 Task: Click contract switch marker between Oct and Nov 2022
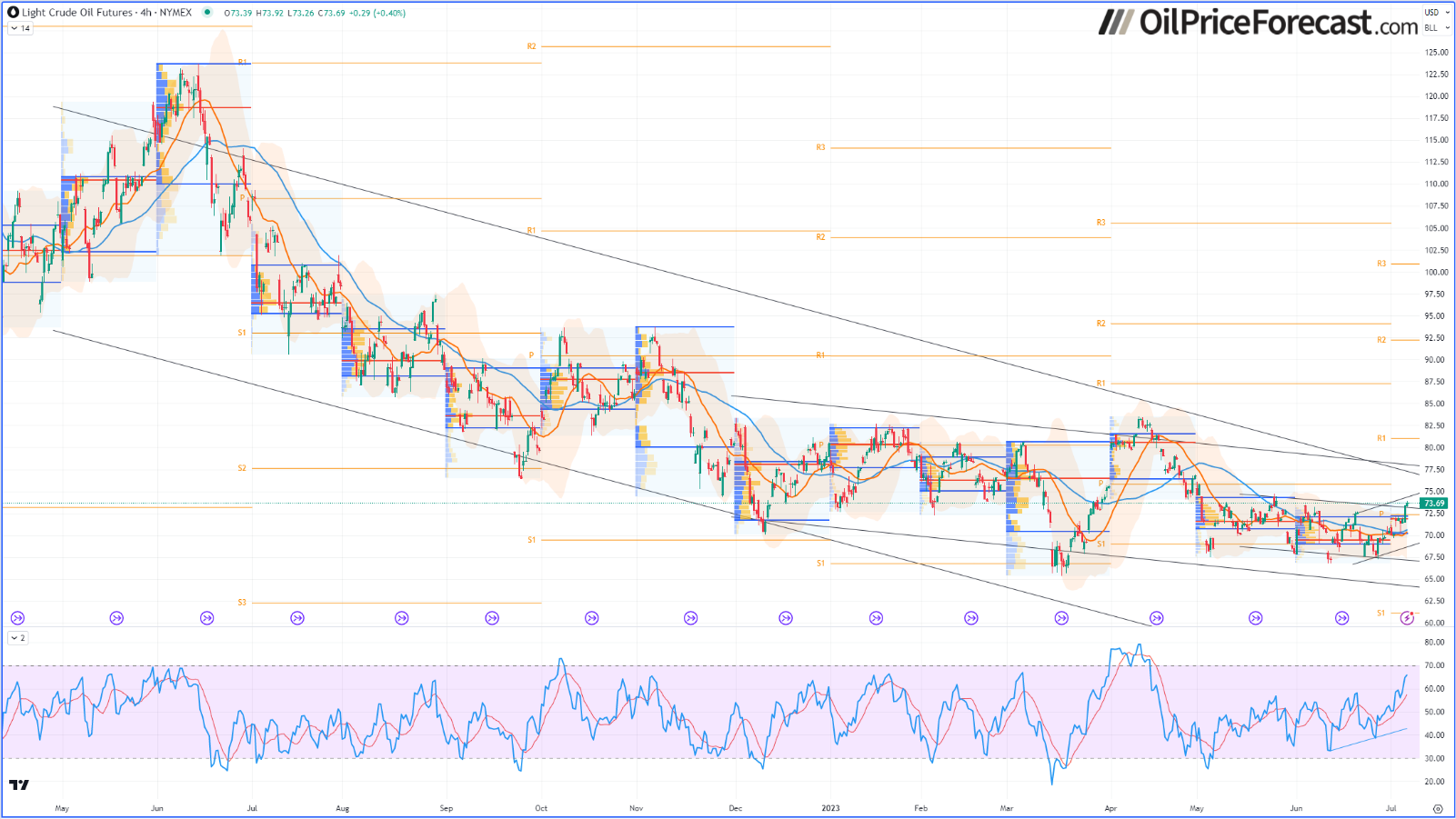point(592,618)
